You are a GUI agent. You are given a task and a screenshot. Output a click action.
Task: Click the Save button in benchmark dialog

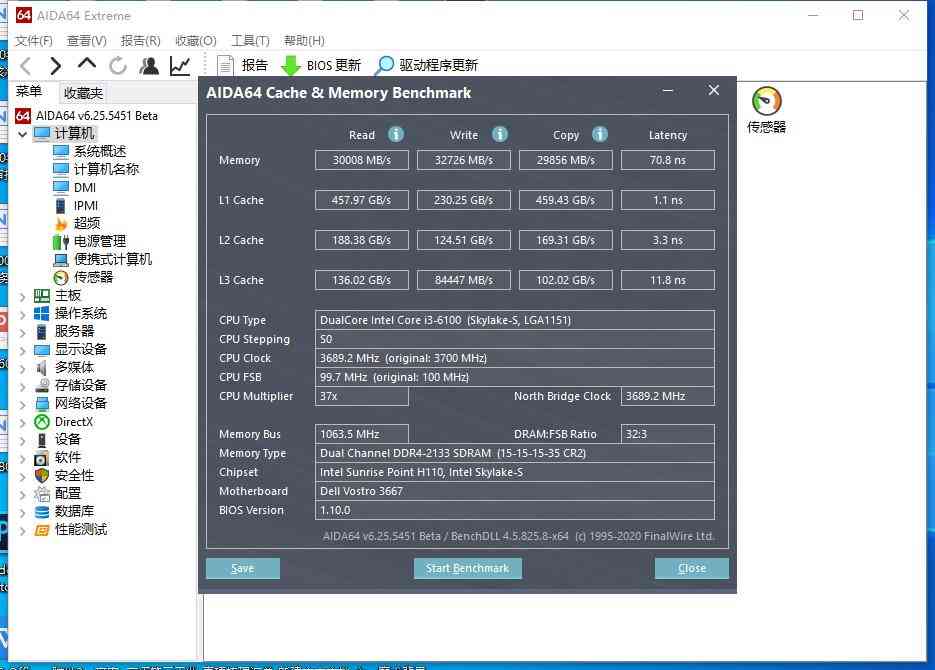[x=242, y=568]
